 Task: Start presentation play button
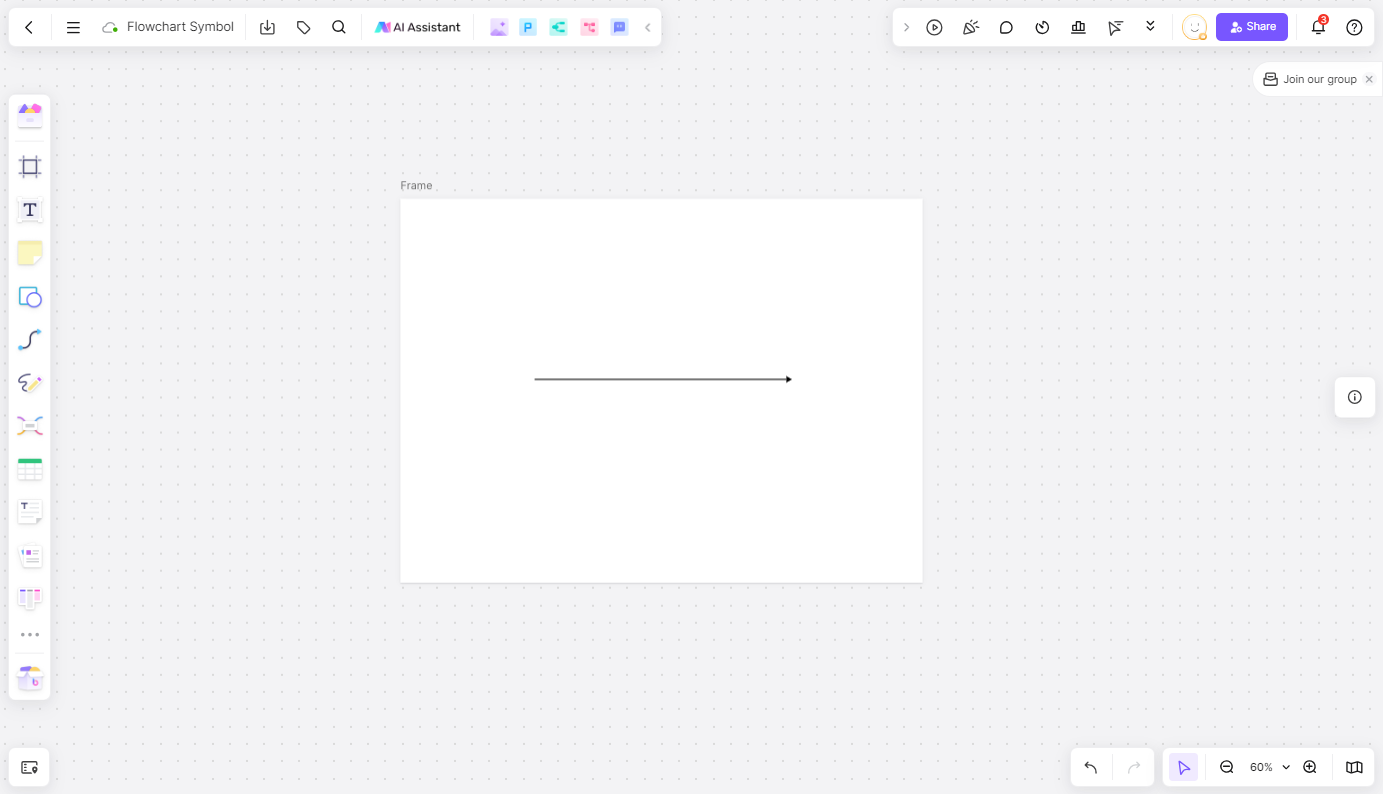click(934, 27)
